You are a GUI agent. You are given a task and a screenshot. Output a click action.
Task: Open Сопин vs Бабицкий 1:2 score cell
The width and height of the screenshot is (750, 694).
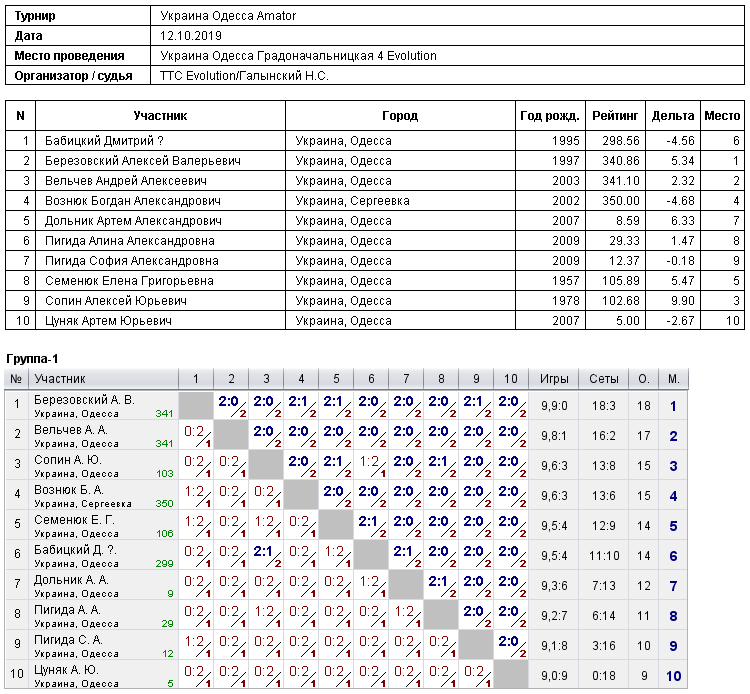pos(371,466)
